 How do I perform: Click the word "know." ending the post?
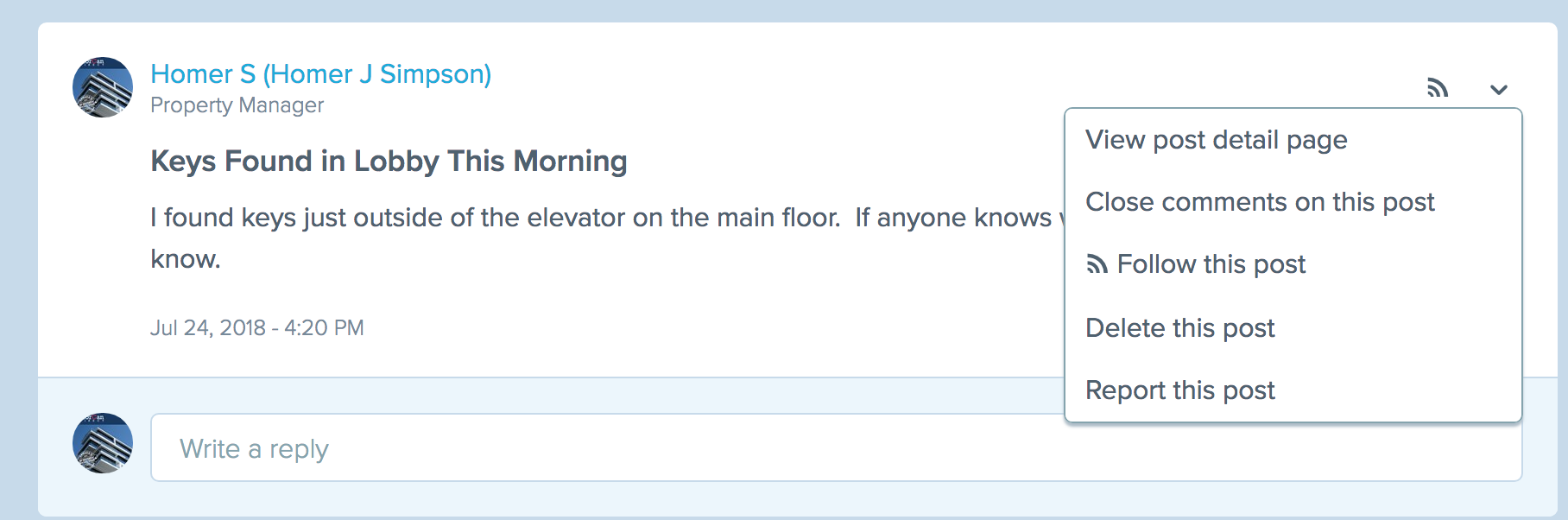pos(186,259)
